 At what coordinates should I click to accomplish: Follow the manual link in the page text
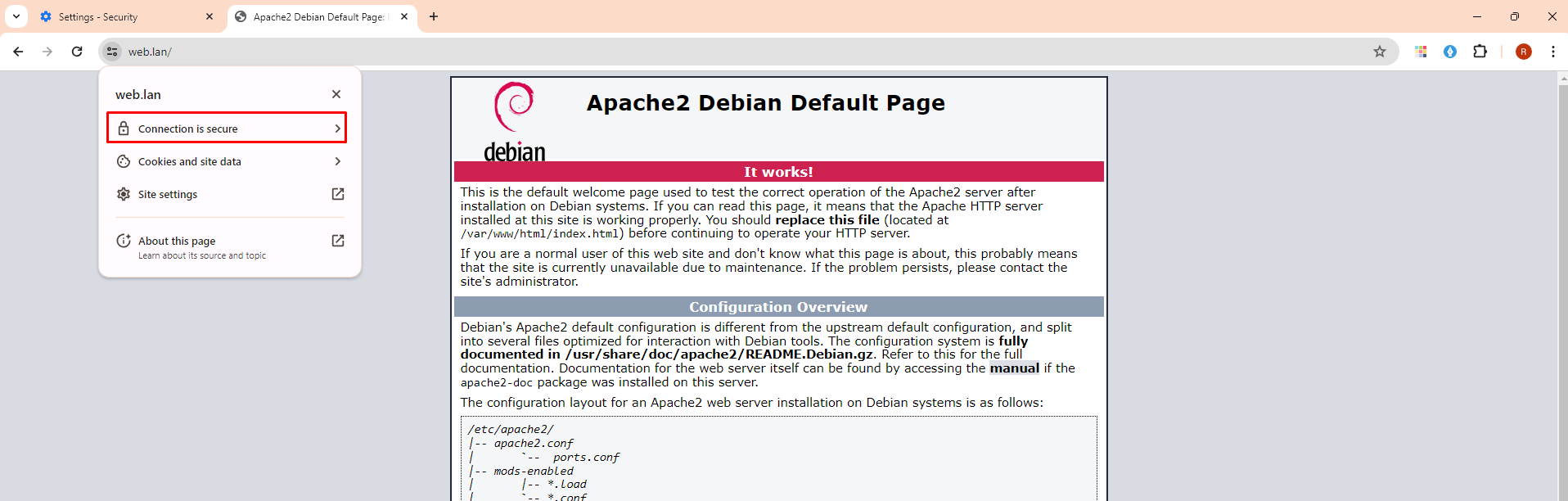click(x=1015, y=368)
